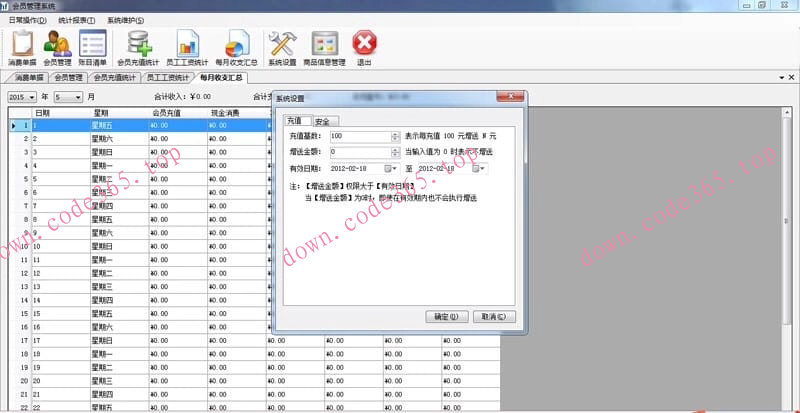This screenshot has width=800, height=413.
Task: Open the 系统维护(S) menu
Action: pos(125,20)
